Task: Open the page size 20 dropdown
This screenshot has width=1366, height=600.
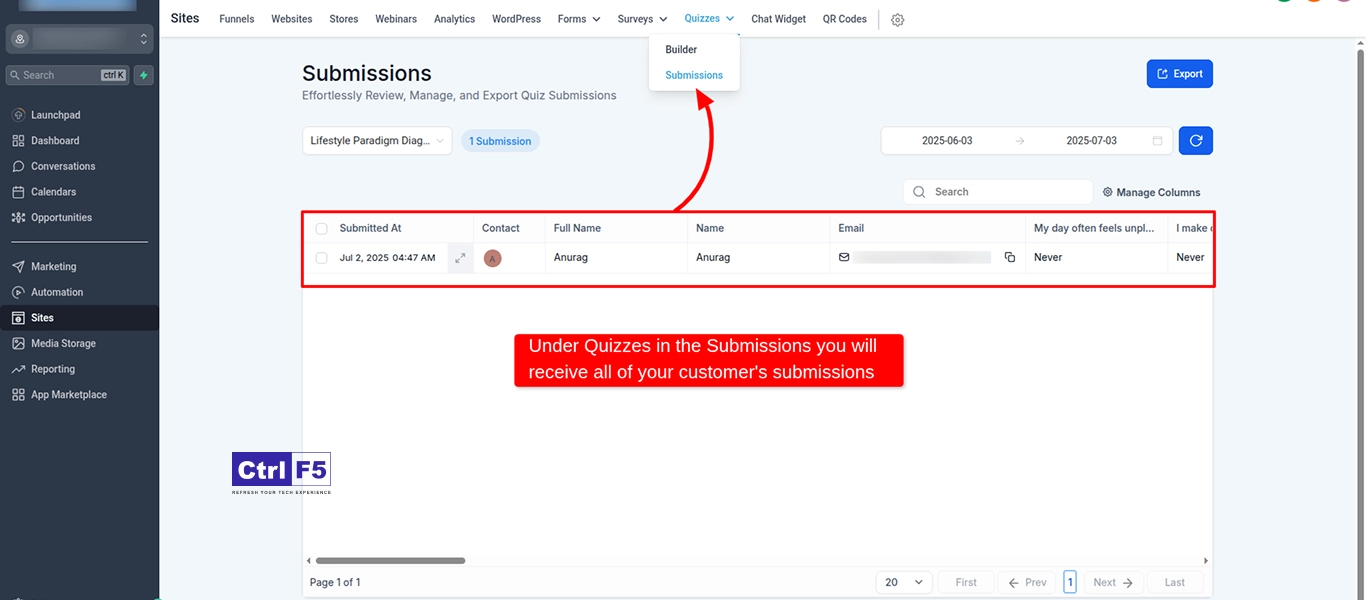Action: (904, 582)
